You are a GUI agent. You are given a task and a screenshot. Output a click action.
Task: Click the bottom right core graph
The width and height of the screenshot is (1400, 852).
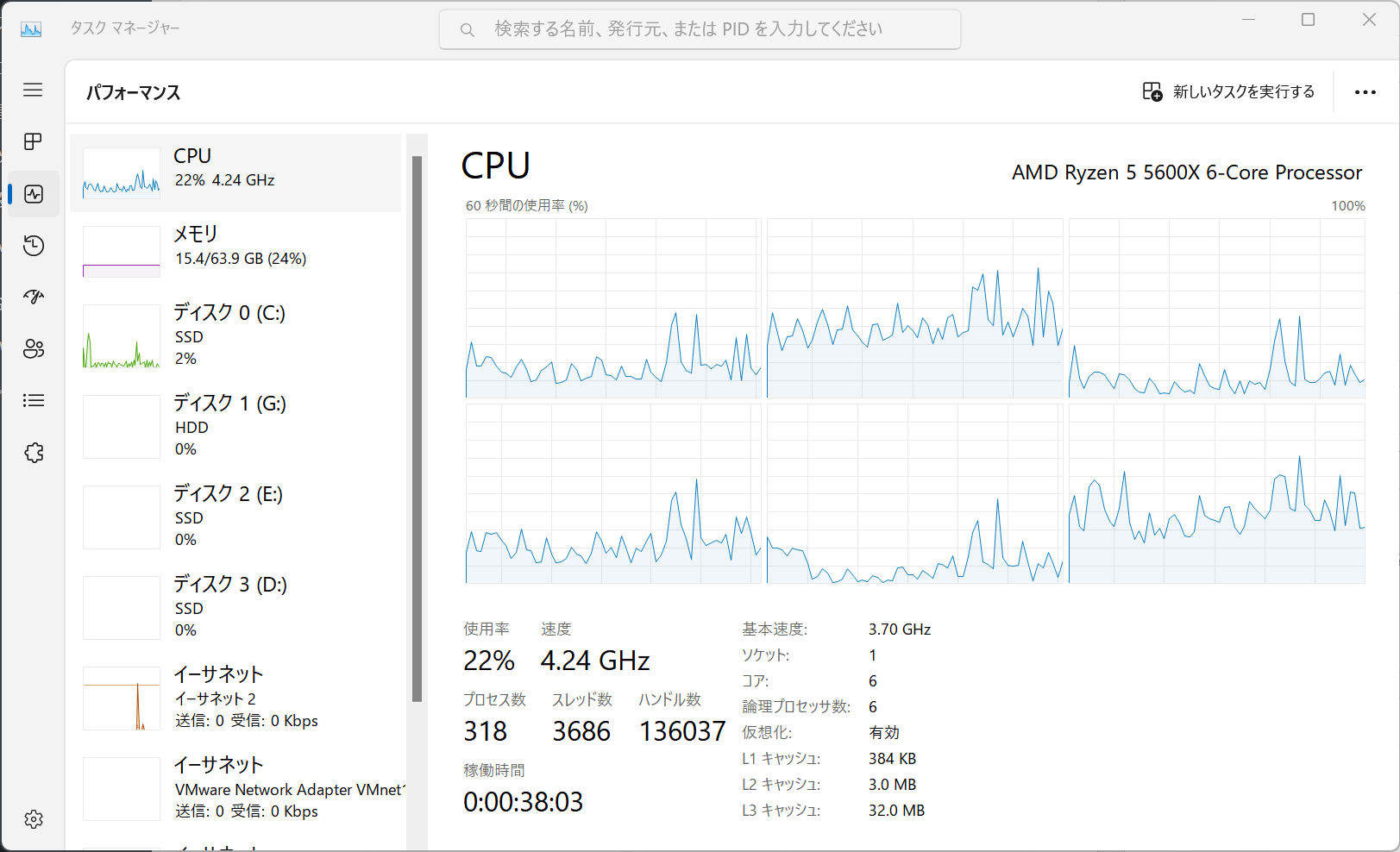1216,493
